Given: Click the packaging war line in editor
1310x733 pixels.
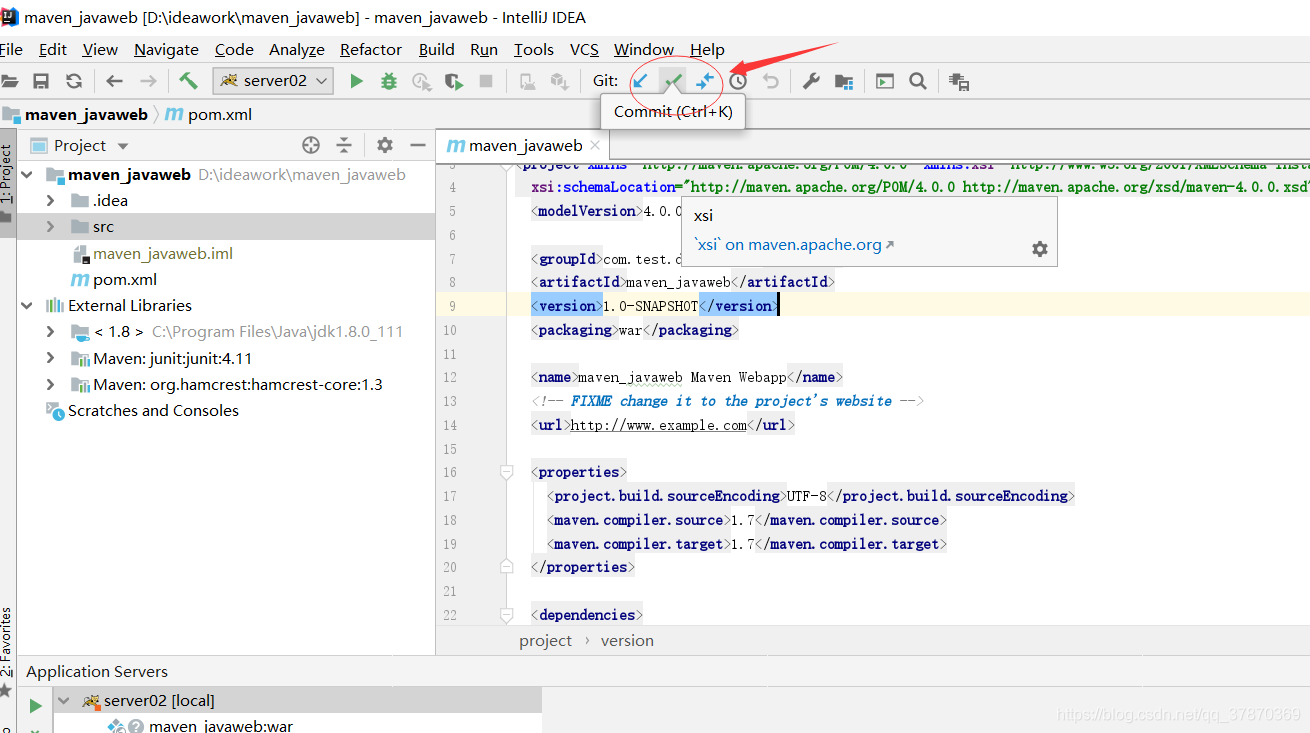Looking at the screenshot, I should [x=636, y=330].
